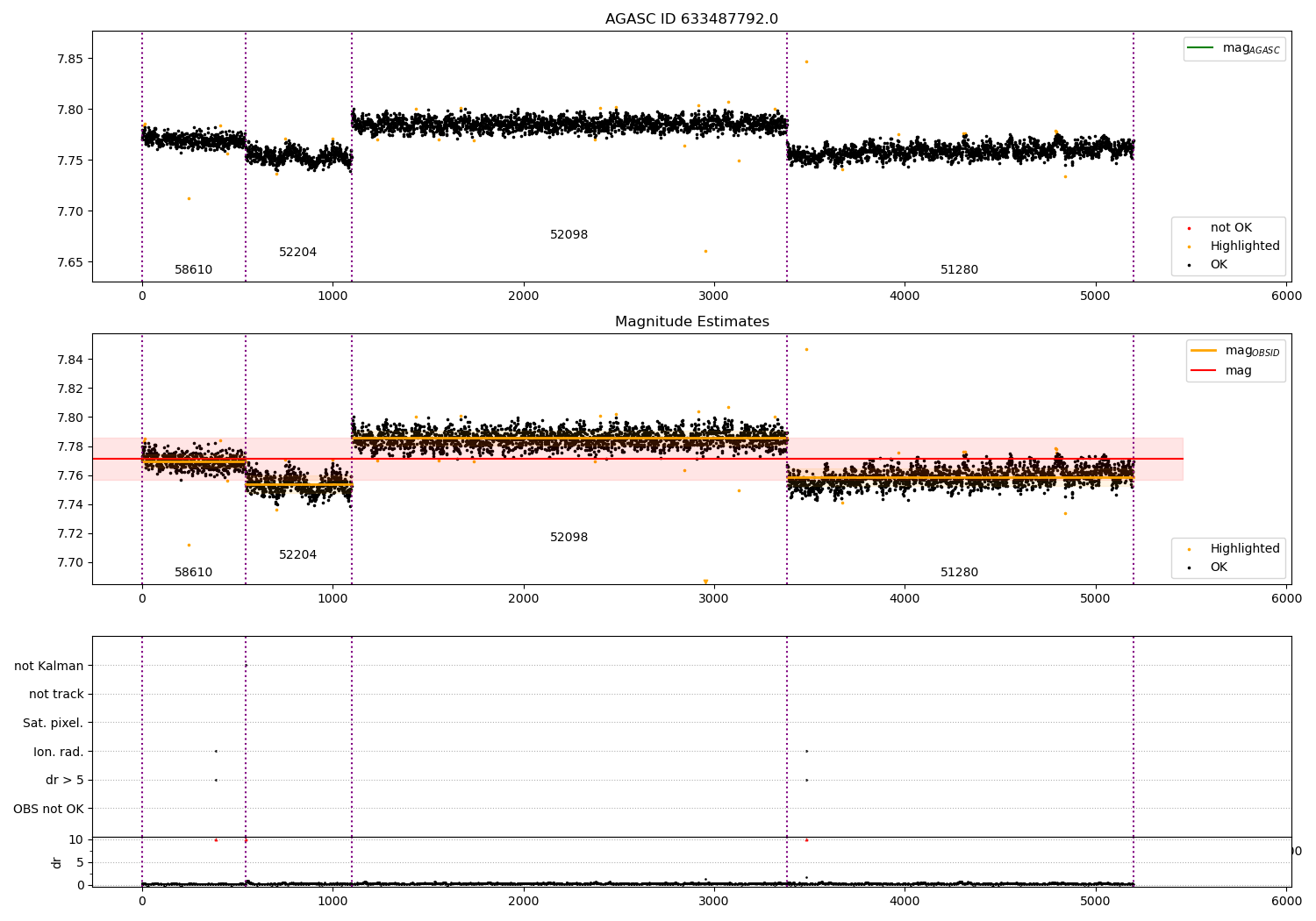Click the 'not Kalman' row label

coord(49,666)
